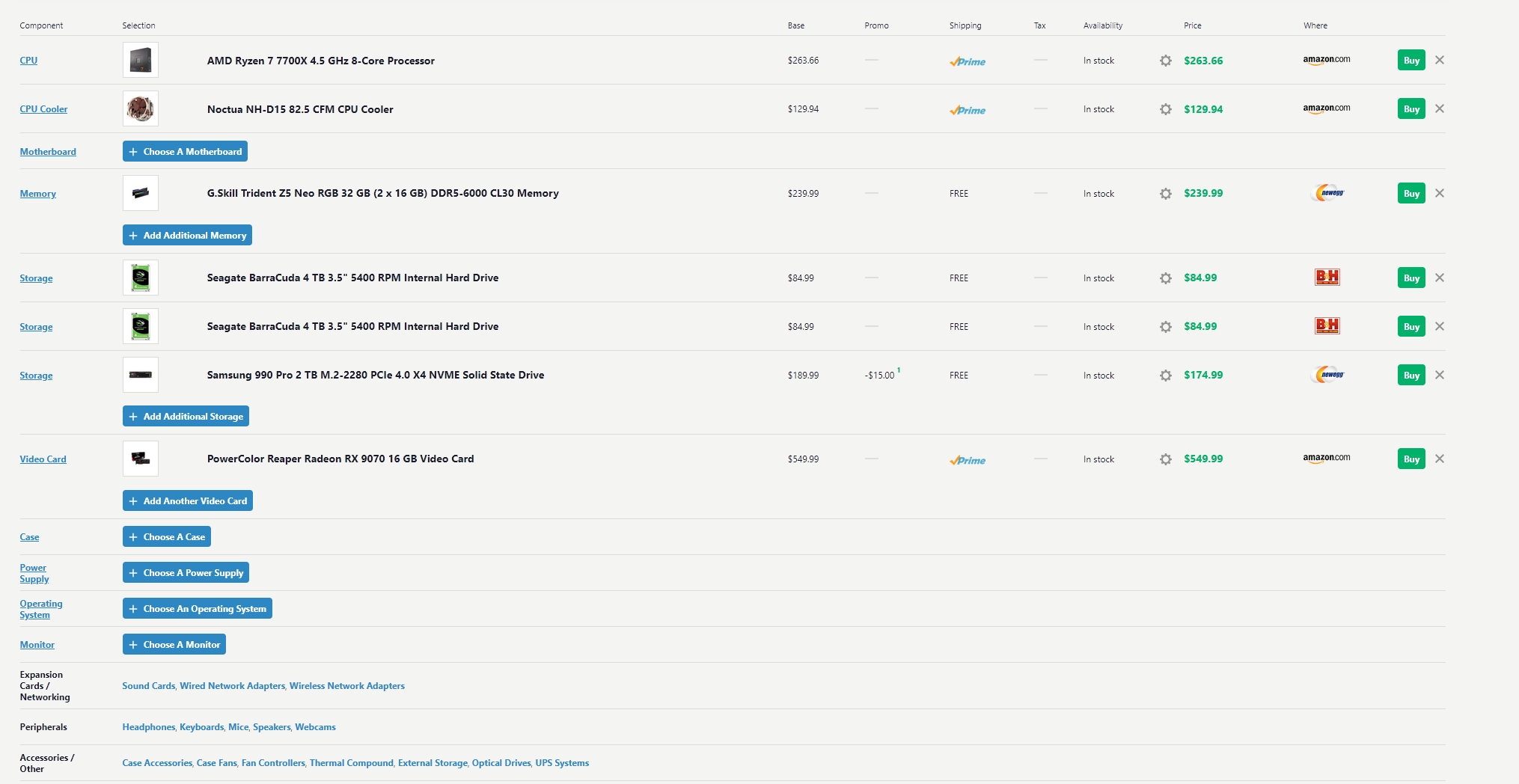Open the CPU component link
The height and width of the screenshot is (784, 1519).
28,61
